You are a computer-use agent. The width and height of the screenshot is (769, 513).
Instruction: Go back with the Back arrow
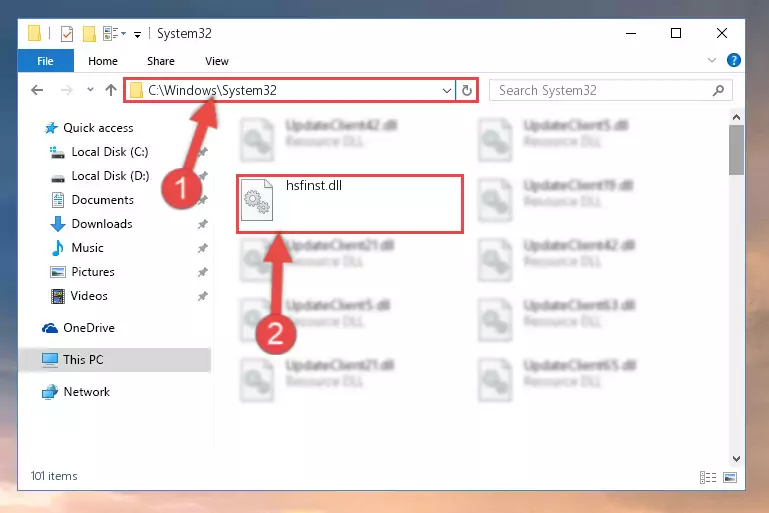tap(37, 90)
